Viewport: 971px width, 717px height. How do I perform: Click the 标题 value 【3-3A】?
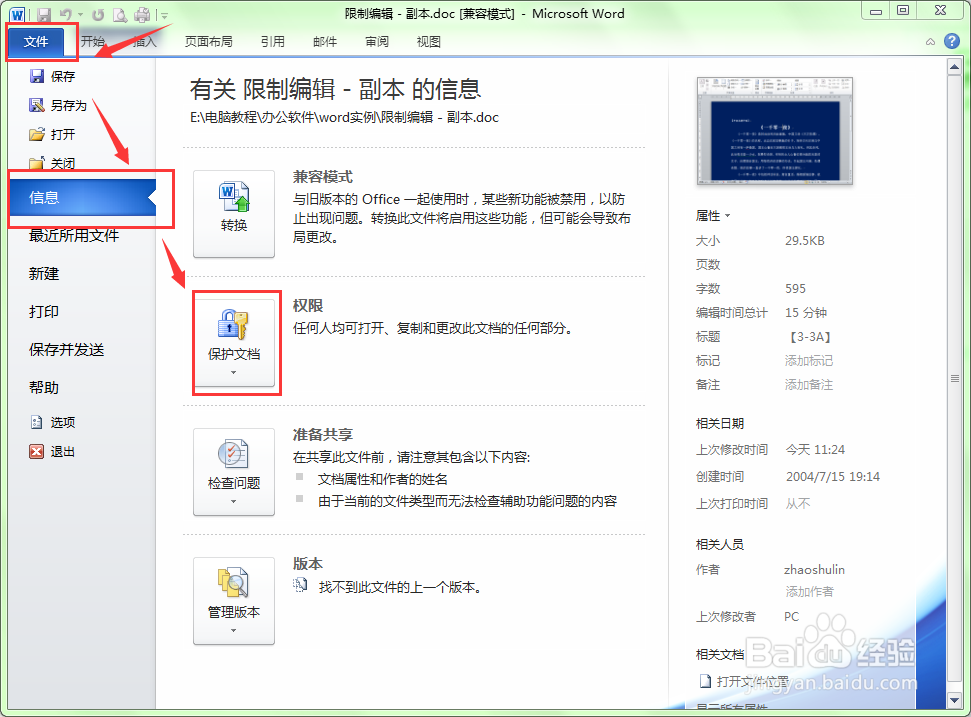[809, 337]
